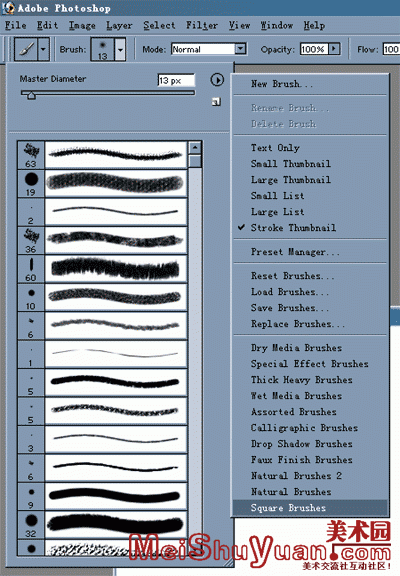Toggle the checked Stroke Thumbnail option
Screen dimensions: 400x576
tap(311, 228)
